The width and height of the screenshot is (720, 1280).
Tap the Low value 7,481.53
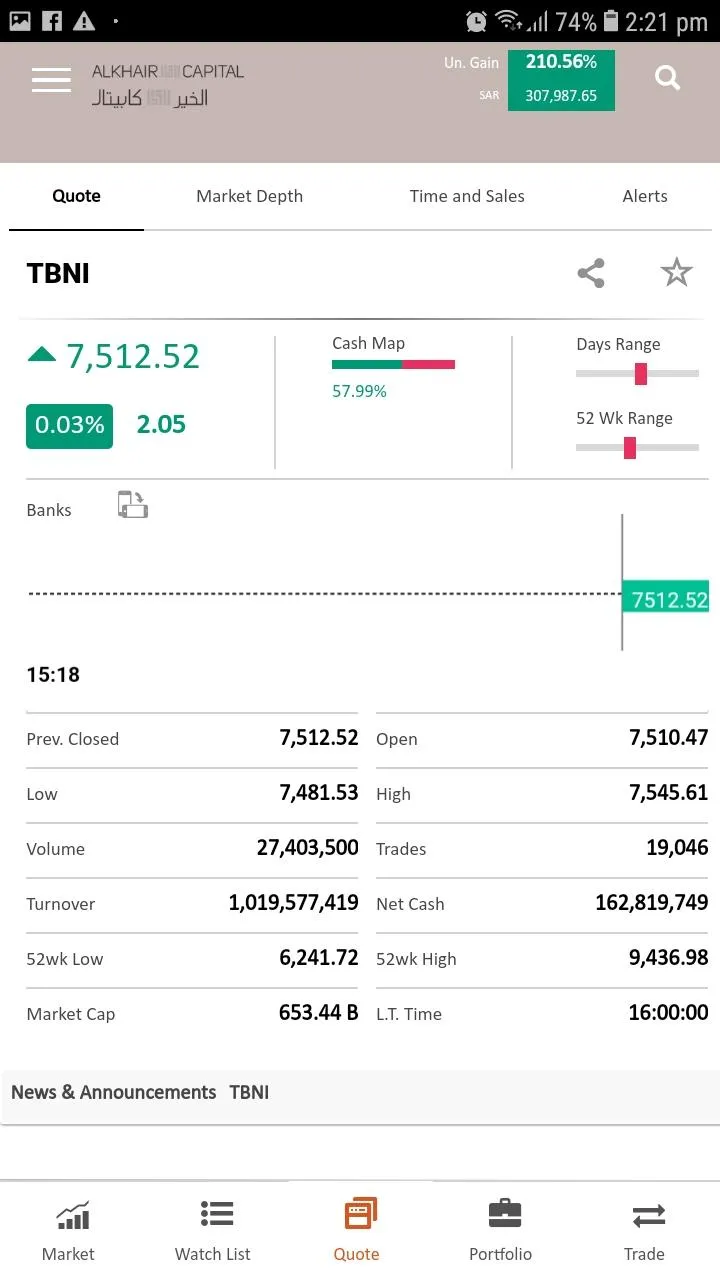(319, 793)
